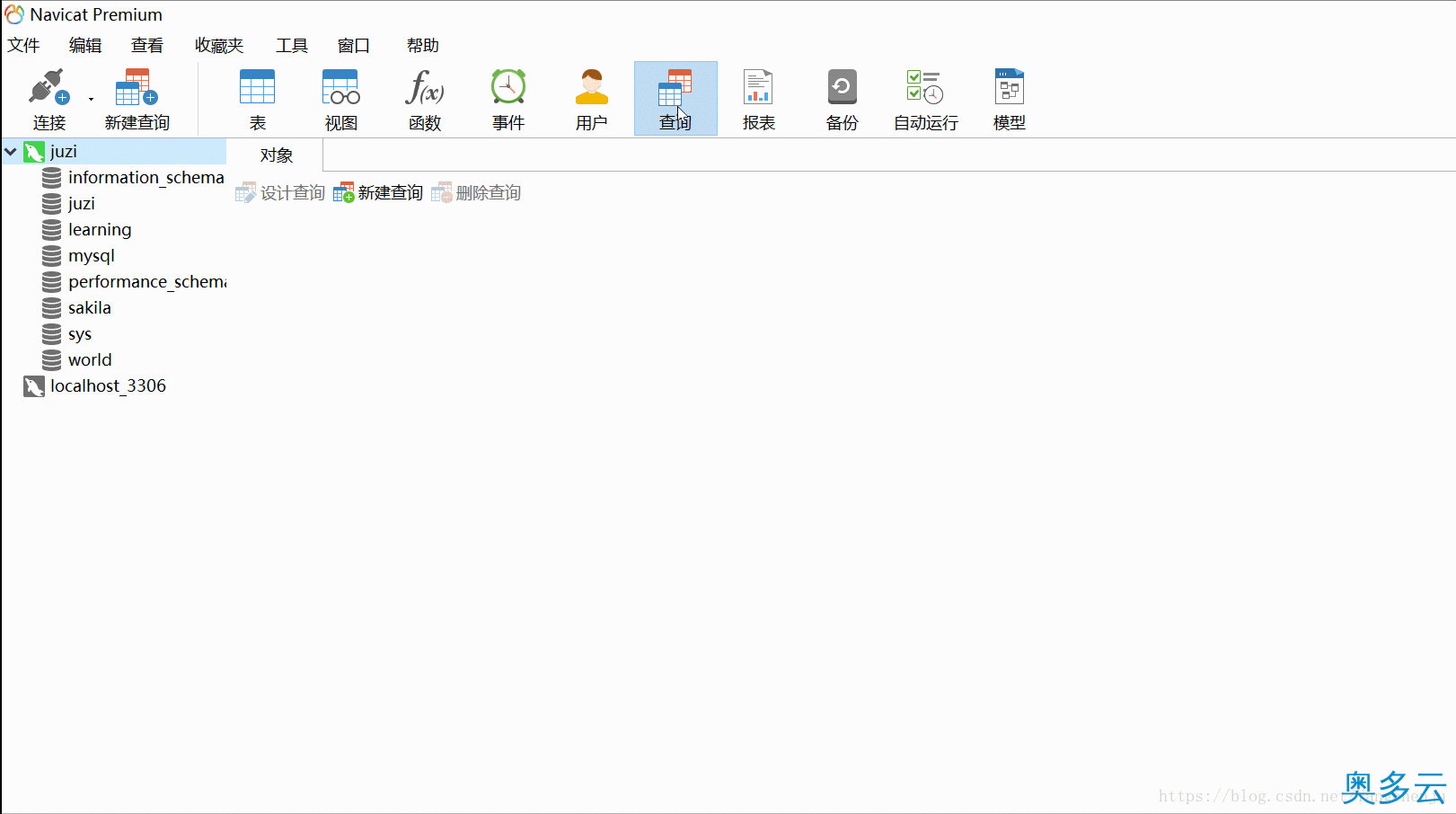Click the learning database cylinder icon
1456x814 pixels.
pyautogui.click(x=52, y=230)
